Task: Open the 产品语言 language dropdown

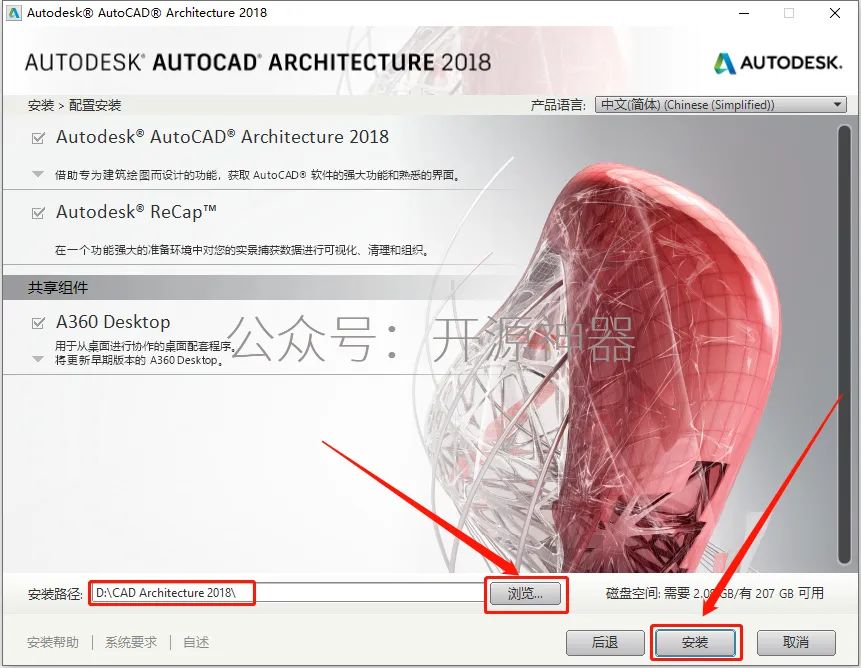Action: 720,105
